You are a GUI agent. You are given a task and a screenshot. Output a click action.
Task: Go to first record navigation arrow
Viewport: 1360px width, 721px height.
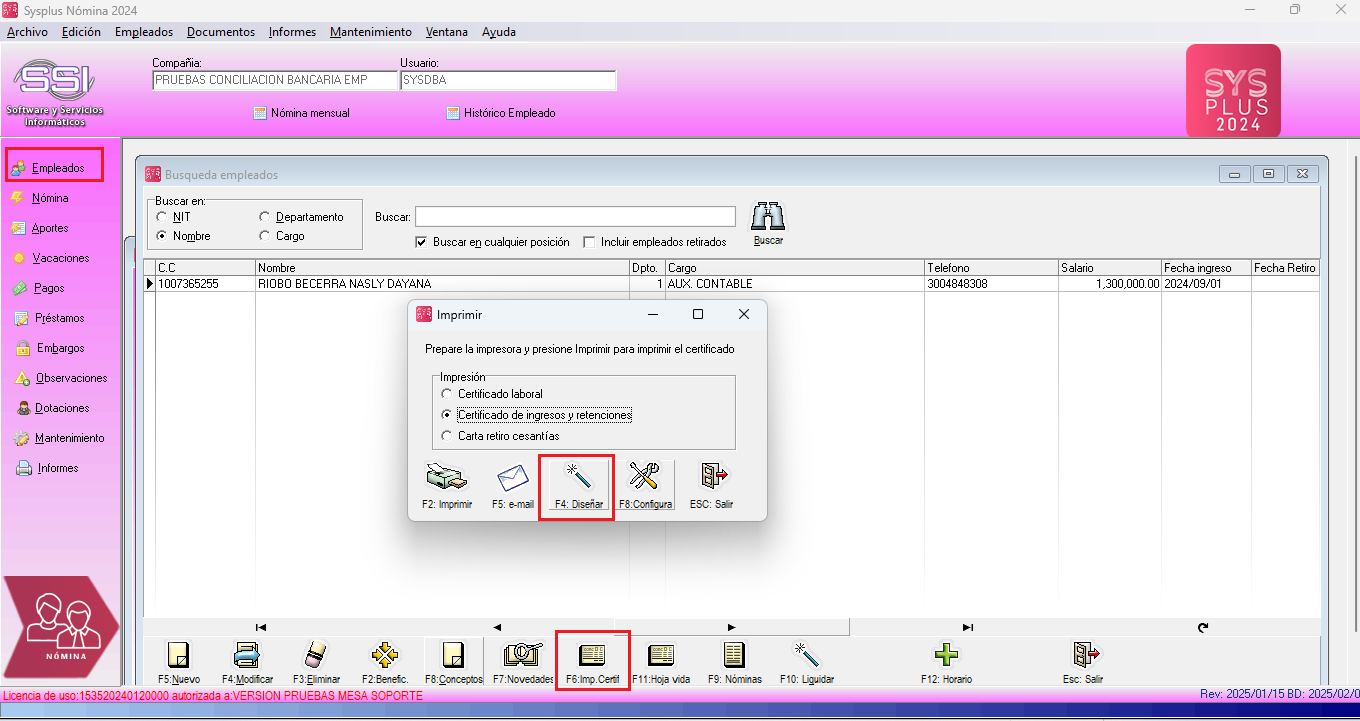(261, 627)
